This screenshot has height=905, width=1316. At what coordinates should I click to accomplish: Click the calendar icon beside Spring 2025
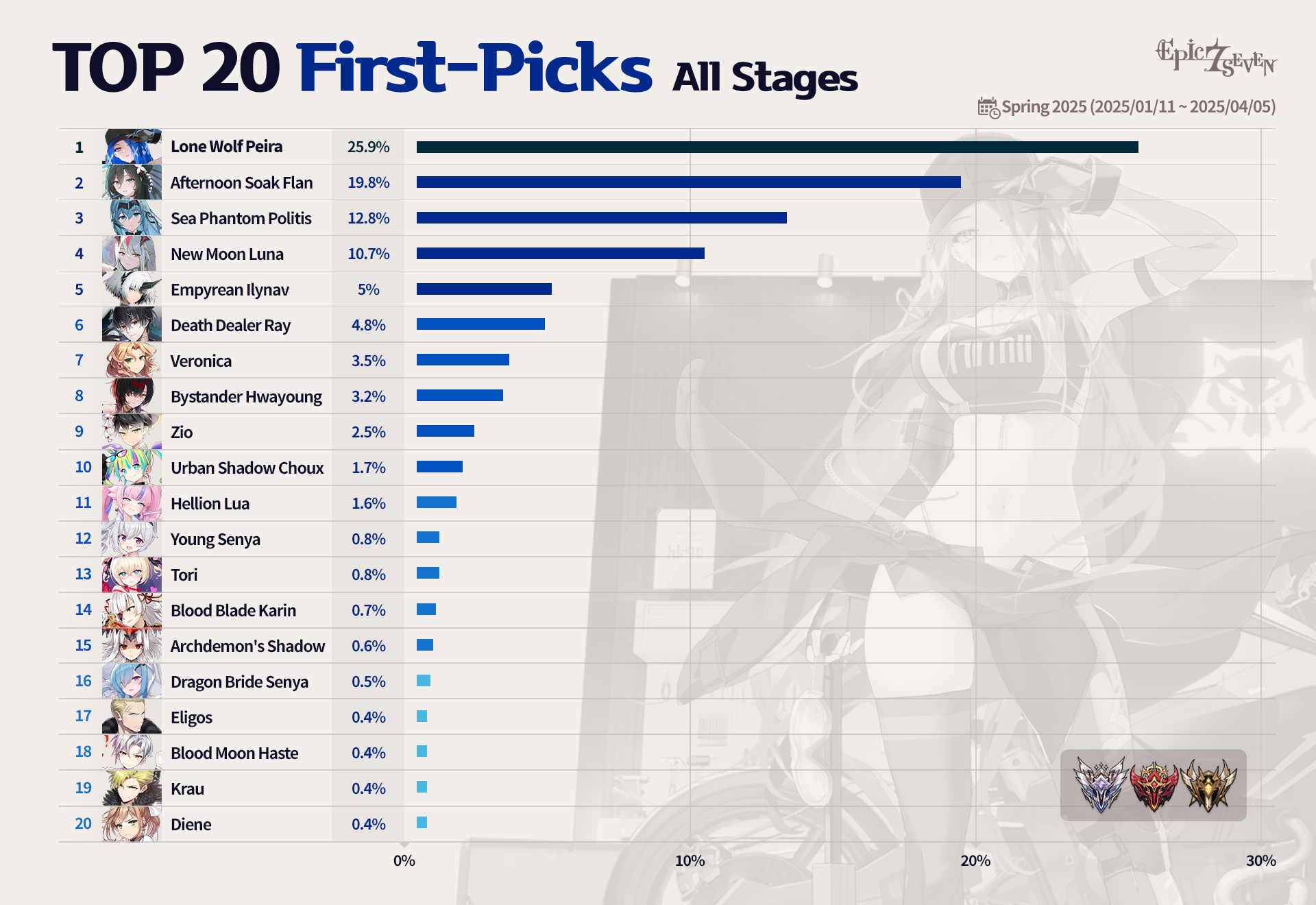[988, 108]
